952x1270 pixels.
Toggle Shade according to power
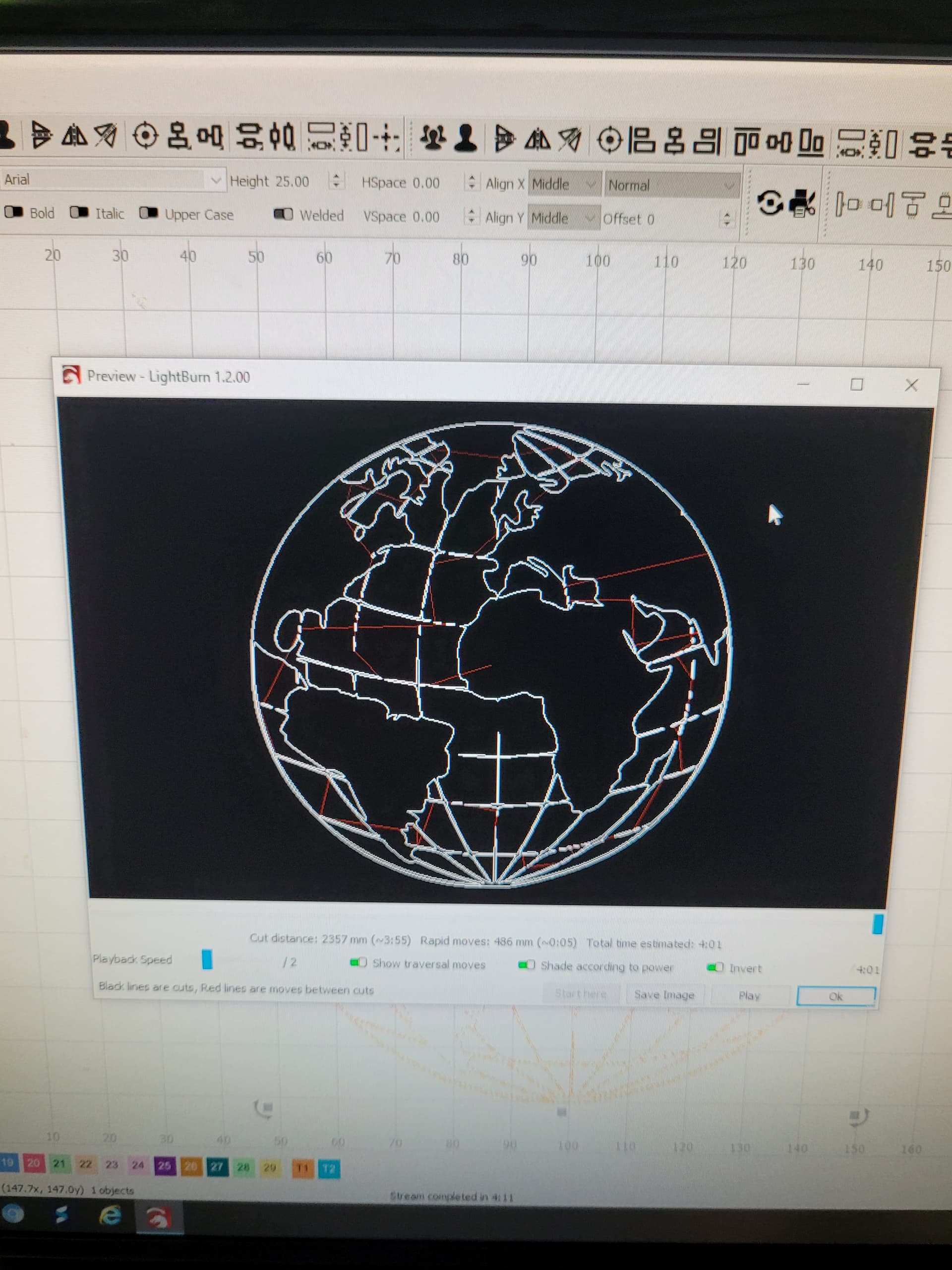pos(527,964)
